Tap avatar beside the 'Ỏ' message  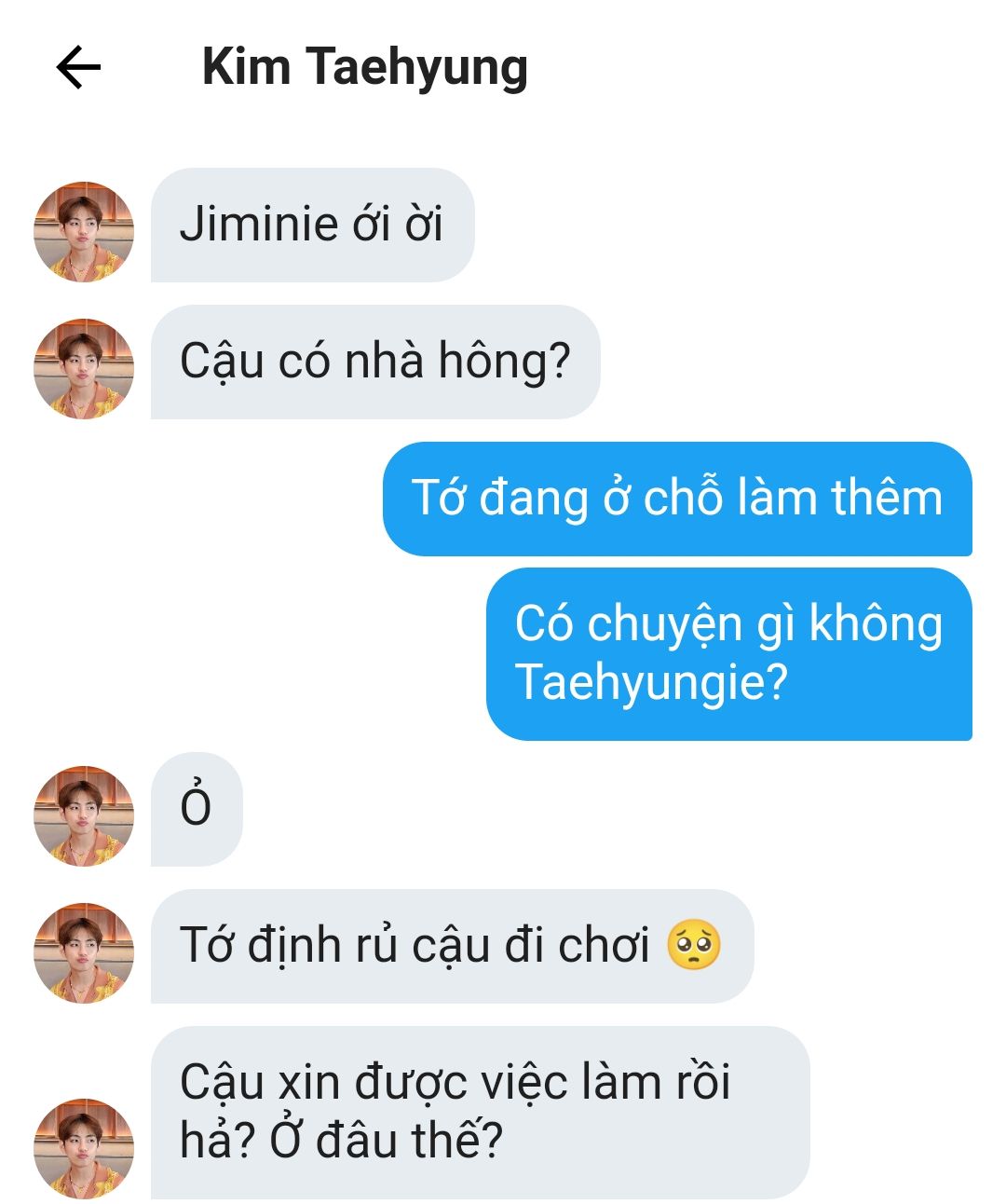pos(84,815)
